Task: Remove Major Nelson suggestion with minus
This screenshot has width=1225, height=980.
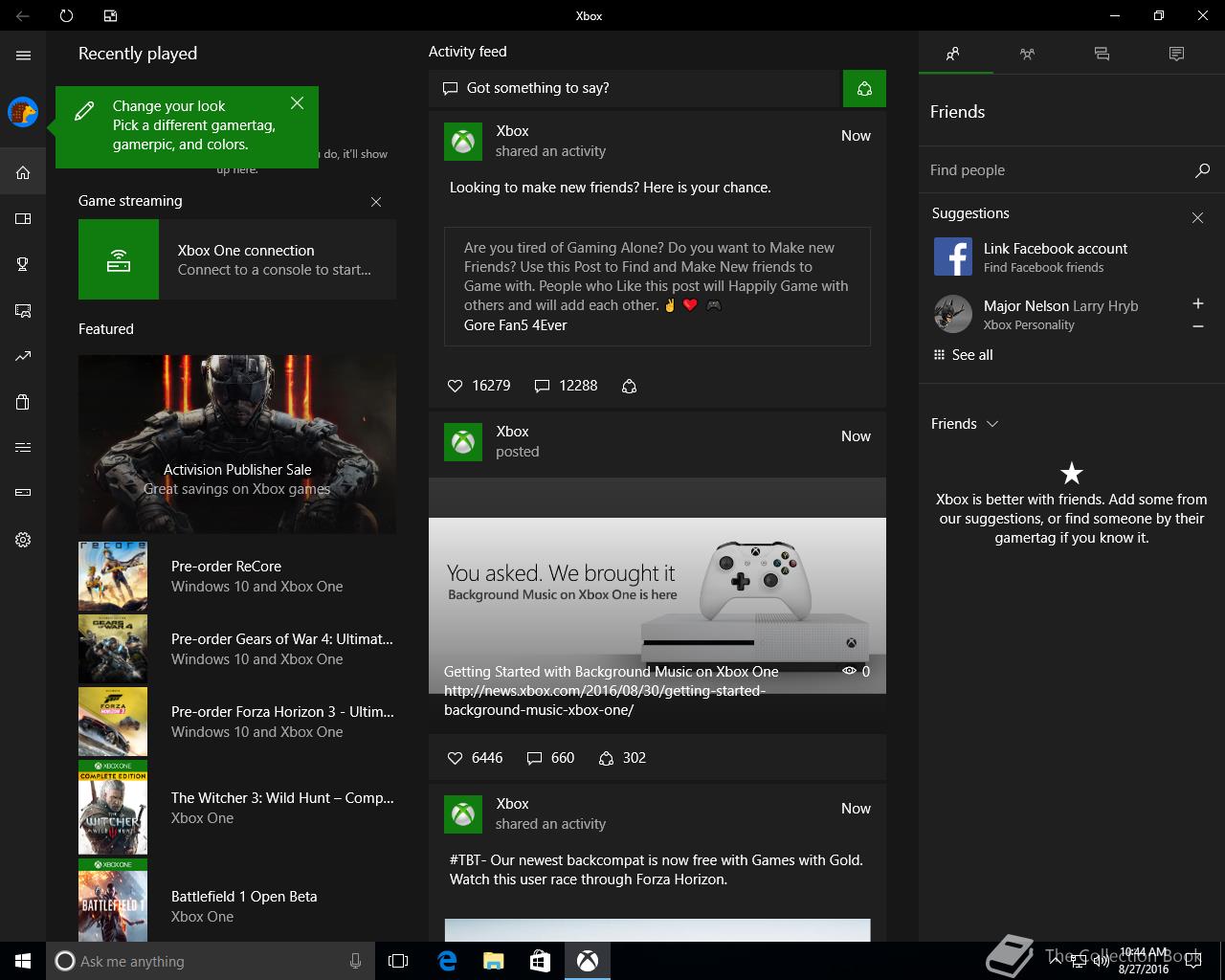Action: pos(1197,326)
